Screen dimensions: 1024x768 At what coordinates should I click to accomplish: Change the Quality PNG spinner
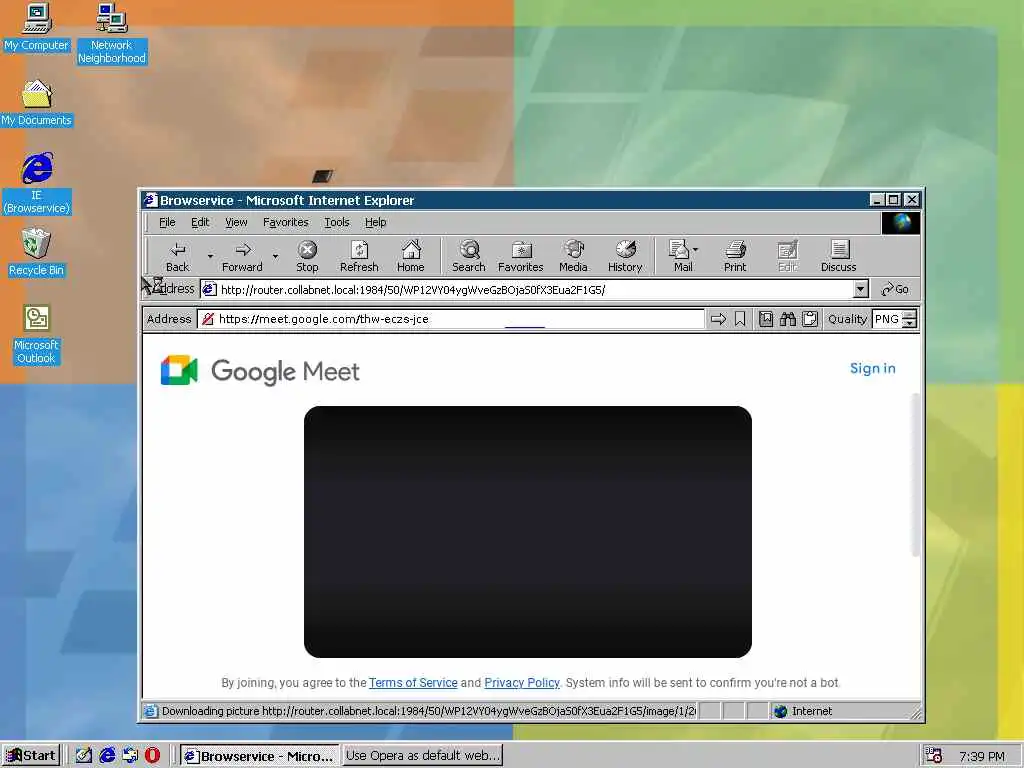point(909,319)
